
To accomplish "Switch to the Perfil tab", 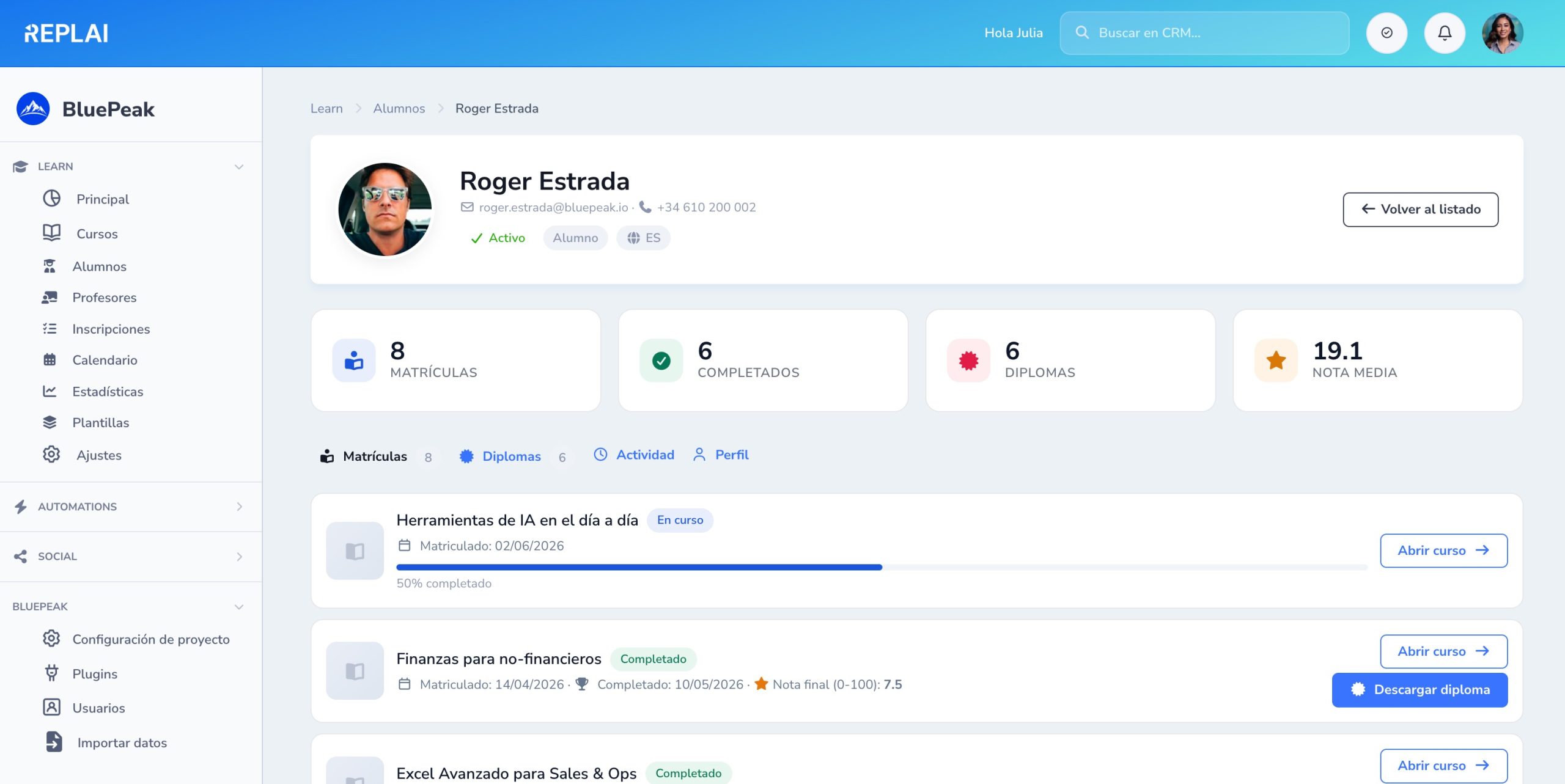I will pyautogui.click(x=721, y=455).
